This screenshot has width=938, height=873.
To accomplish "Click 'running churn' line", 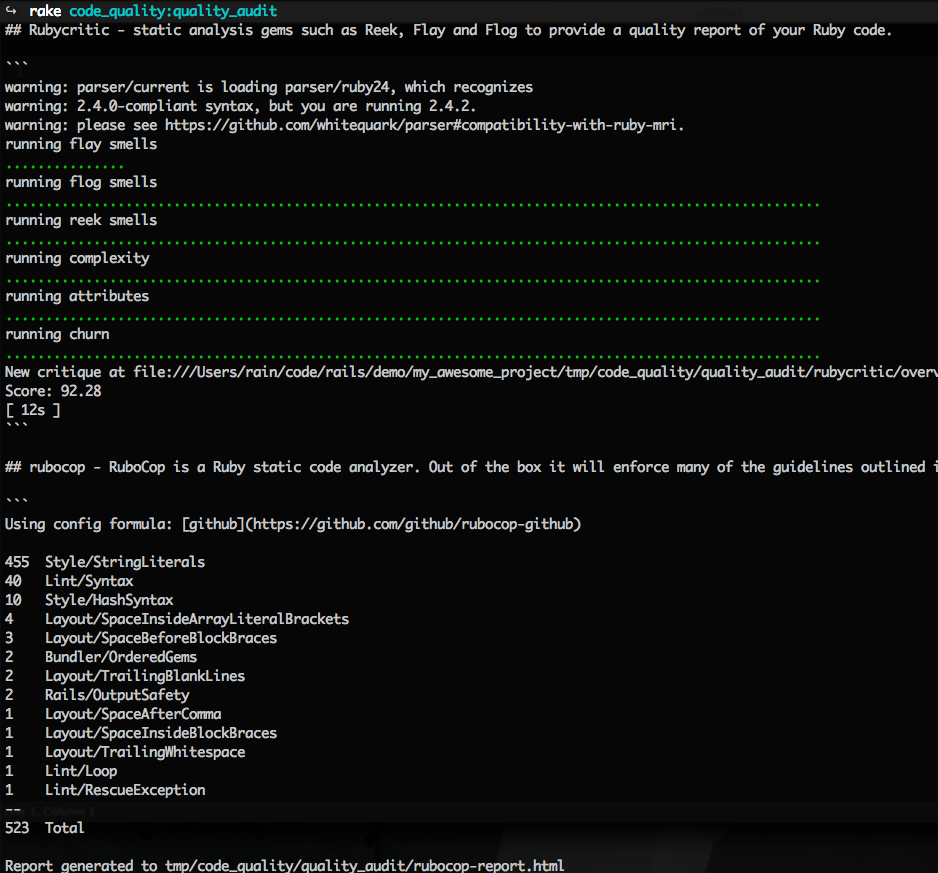I will click(57, 334).
